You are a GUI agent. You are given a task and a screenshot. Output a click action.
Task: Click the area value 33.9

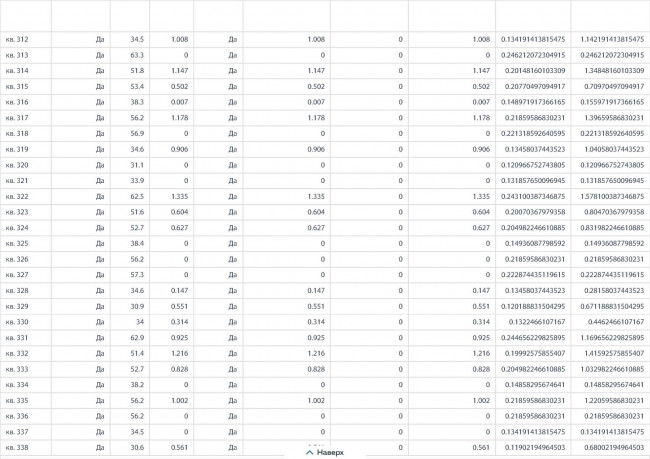tap(137, 181)
